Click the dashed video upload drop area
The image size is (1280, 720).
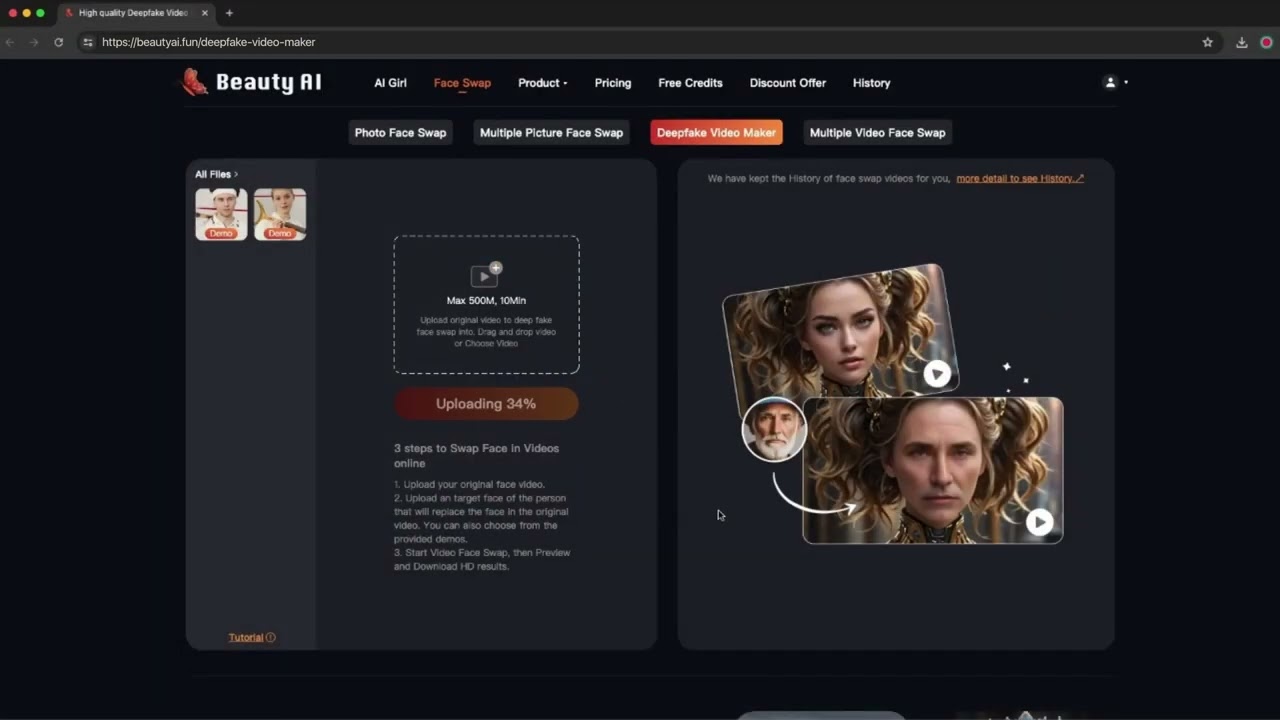coord(486,305)
